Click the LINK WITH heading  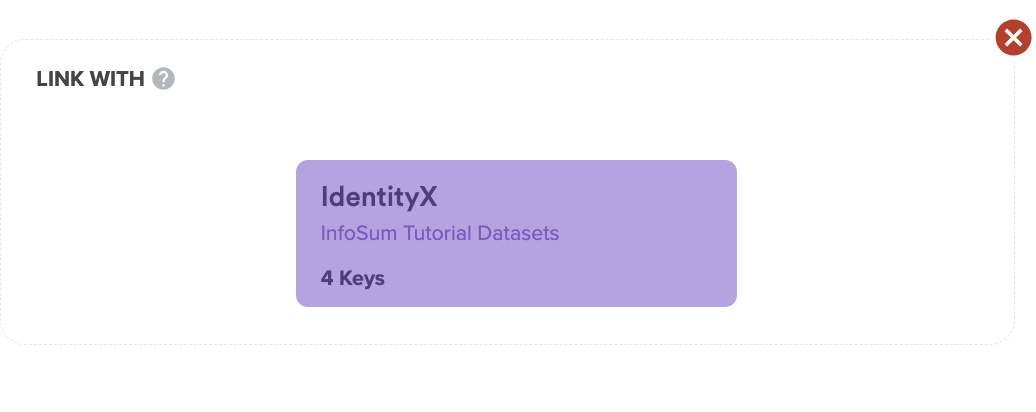tap(90, 79)
